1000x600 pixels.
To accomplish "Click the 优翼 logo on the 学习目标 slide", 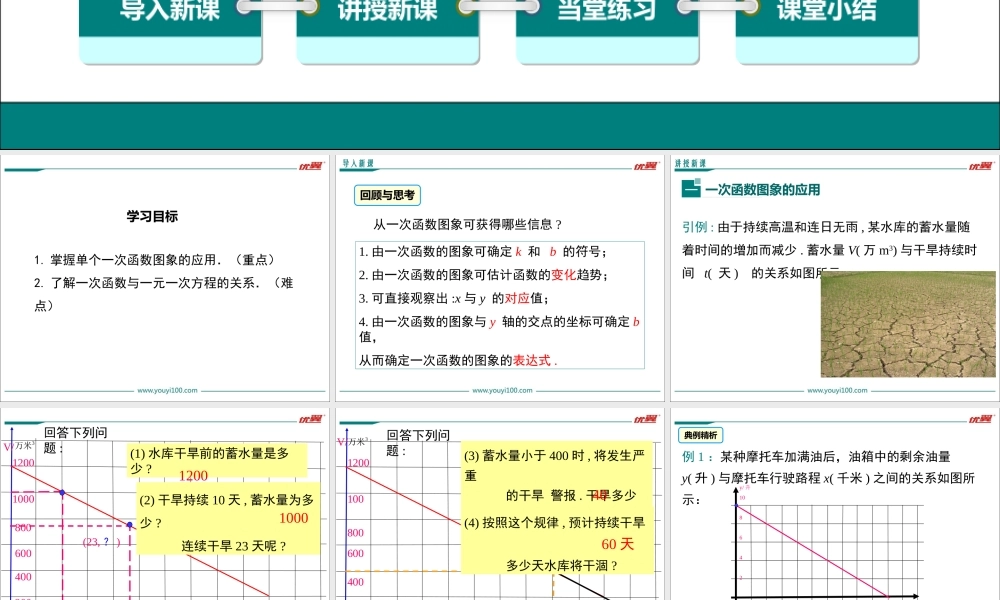I will pos(310,166).
